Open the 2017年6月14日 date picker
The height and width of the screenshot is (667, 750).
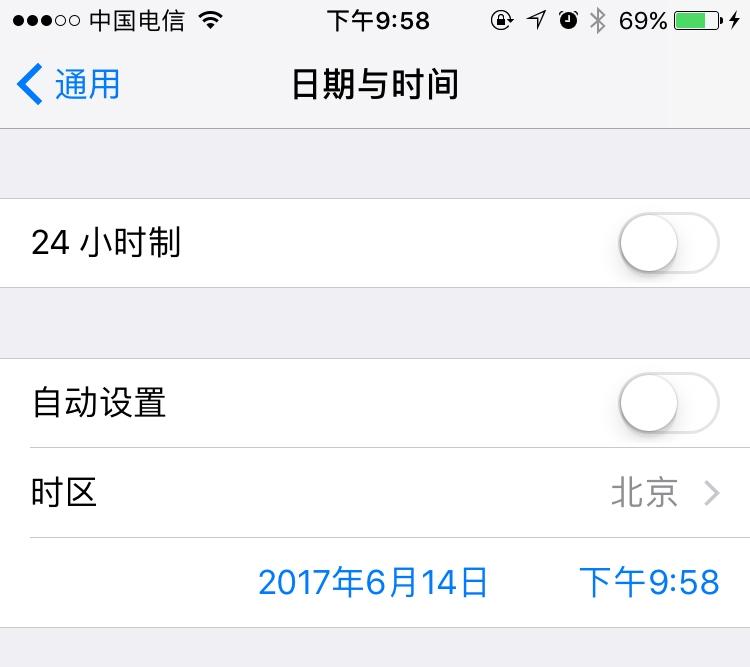pos(373,582)
